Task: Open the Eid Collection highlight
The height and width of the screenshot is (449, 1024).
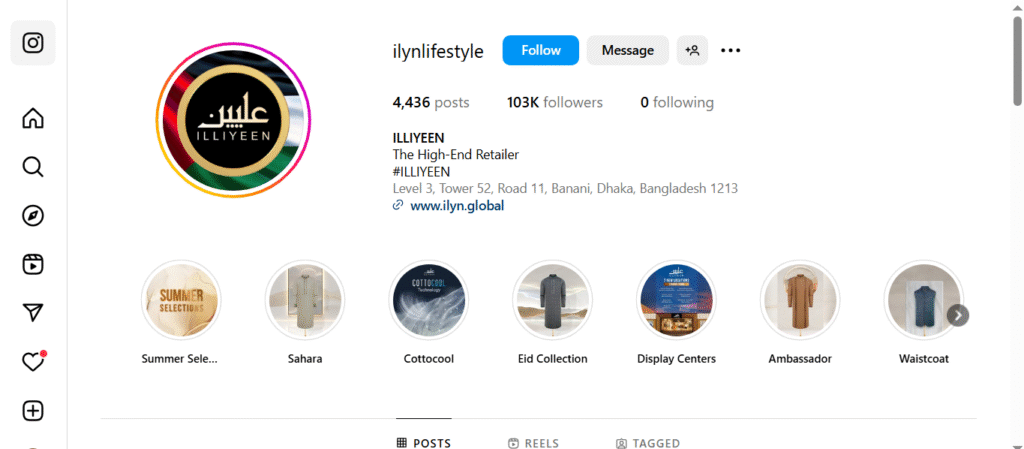Action: pyautogui.click(x=552, y=313)
